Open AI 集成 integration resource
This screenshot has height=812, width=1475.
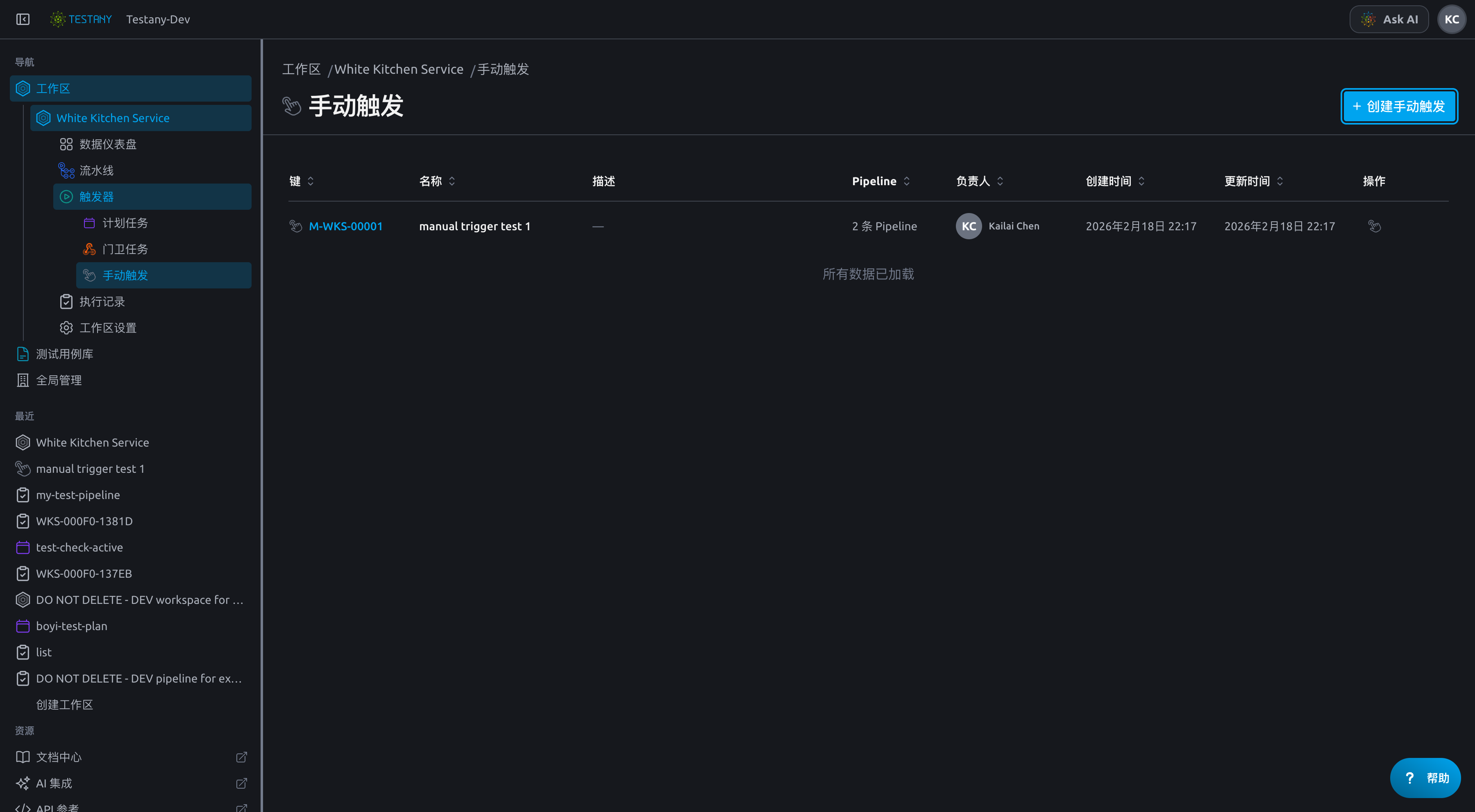pos(54,783)
